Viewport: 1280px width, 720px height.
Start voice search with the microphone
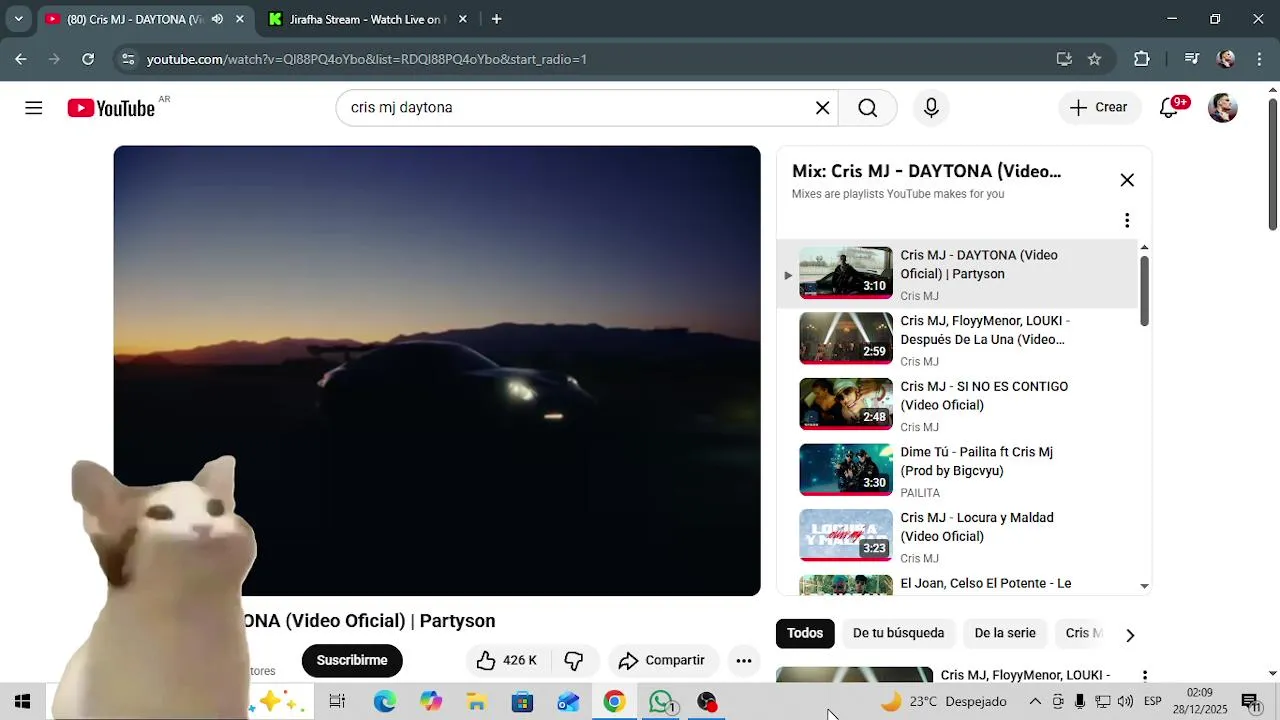click(931, 108)
